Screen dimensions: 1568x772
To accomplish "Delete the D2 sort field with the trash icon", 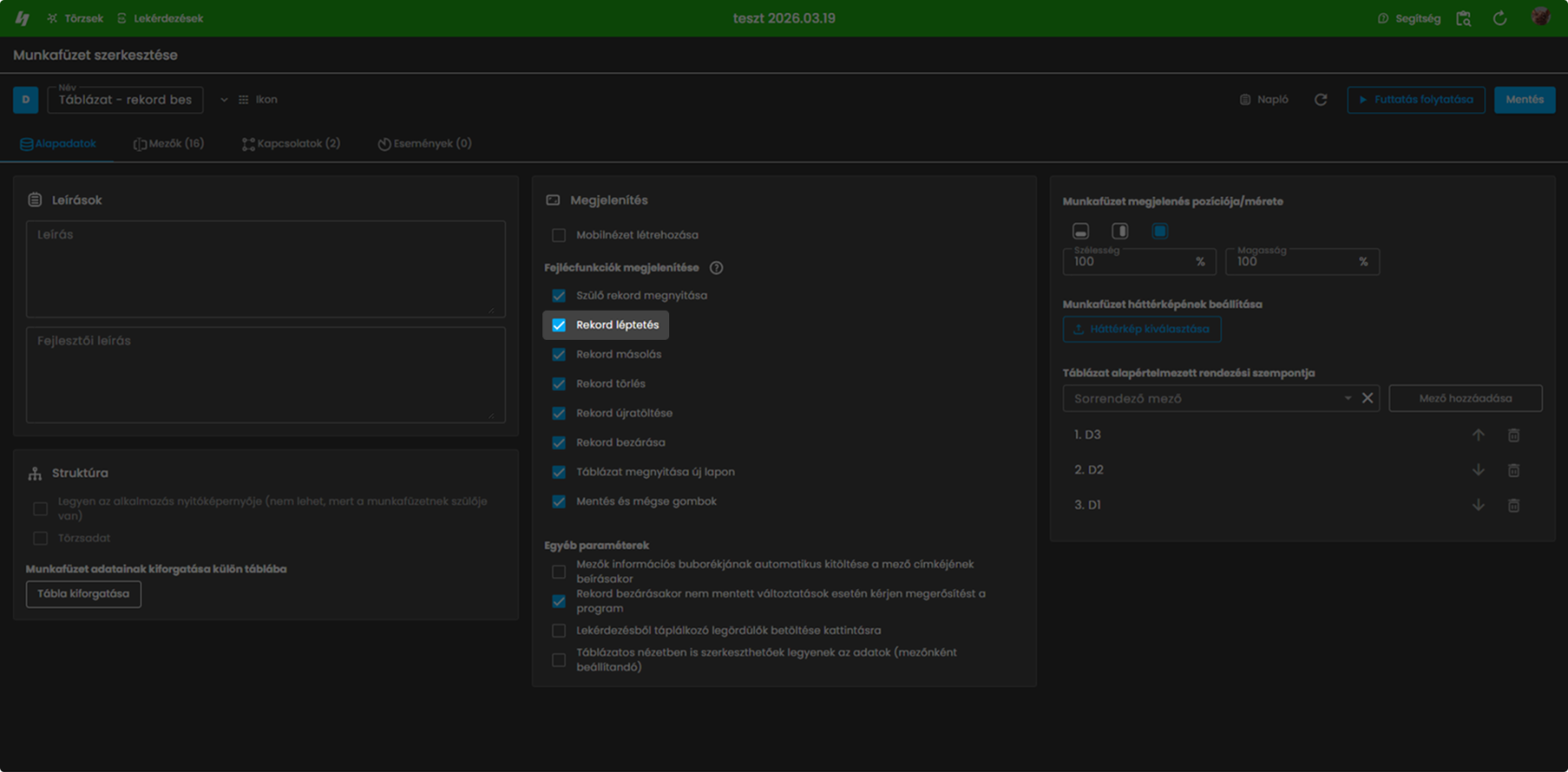I will pos(1514,470).
